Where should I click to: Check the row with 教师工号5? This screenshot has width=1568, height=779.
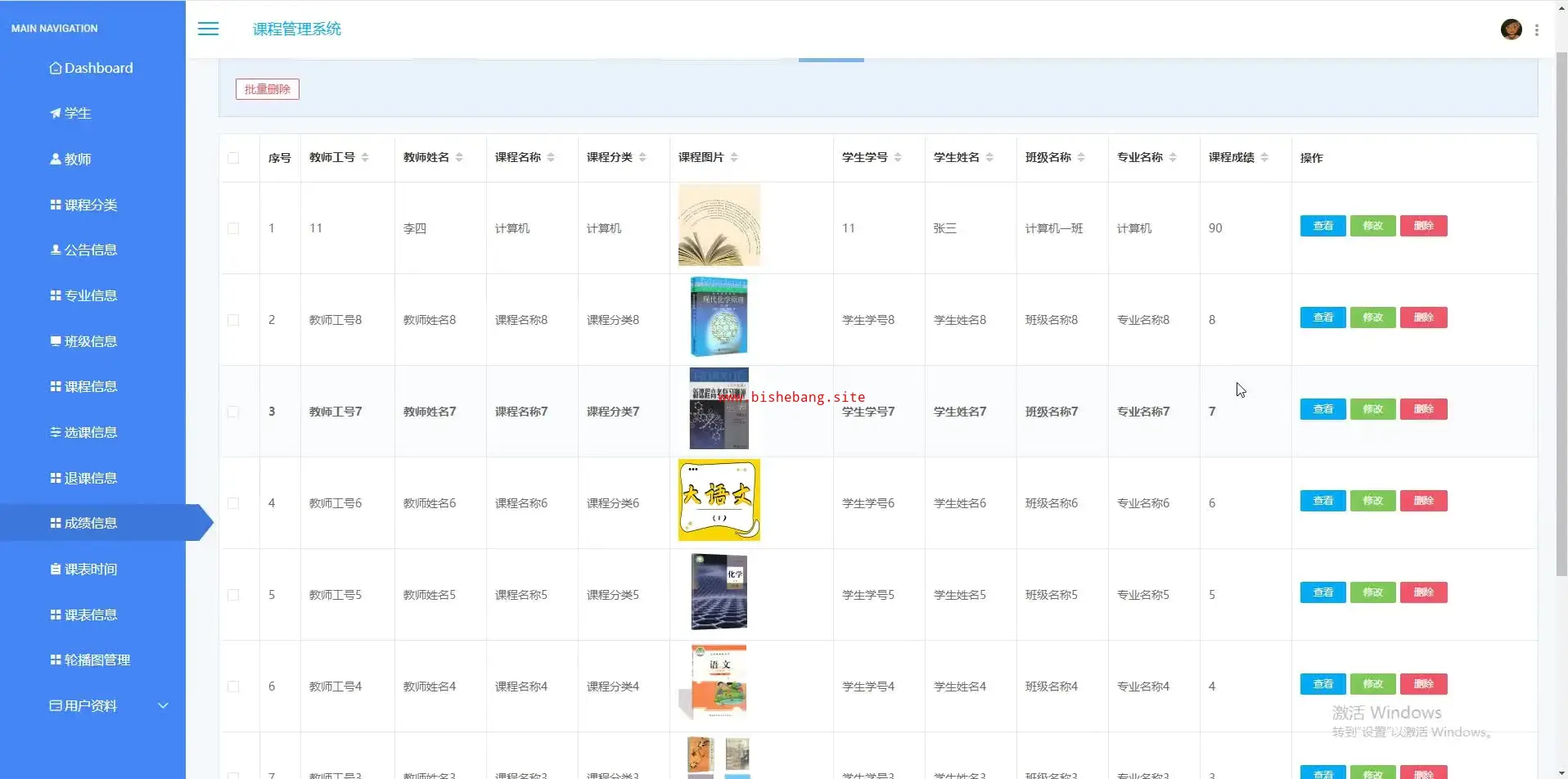233,595
